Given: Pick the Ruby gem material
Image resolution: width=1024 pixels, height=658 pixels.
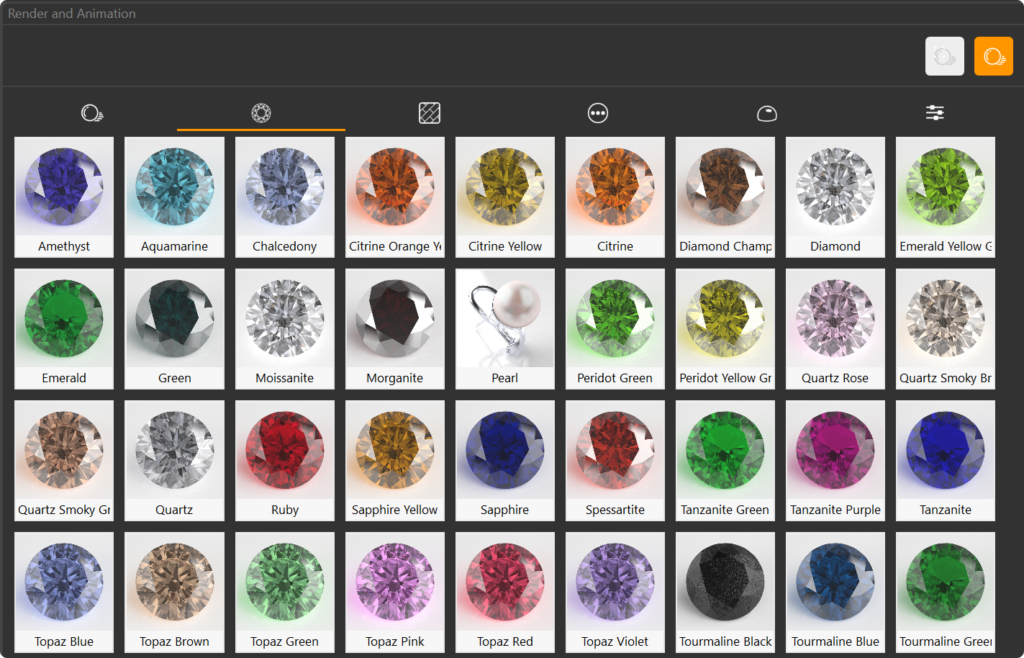Looking at the screenshot, I should tap(285, 460).
